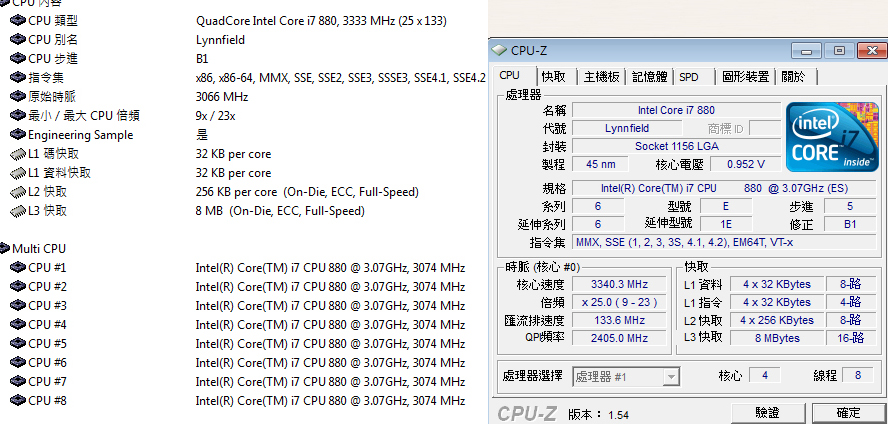Click the memory icon beside L2 快取
The width and height of the screenshot is (888, 424).
coord(18,192)
